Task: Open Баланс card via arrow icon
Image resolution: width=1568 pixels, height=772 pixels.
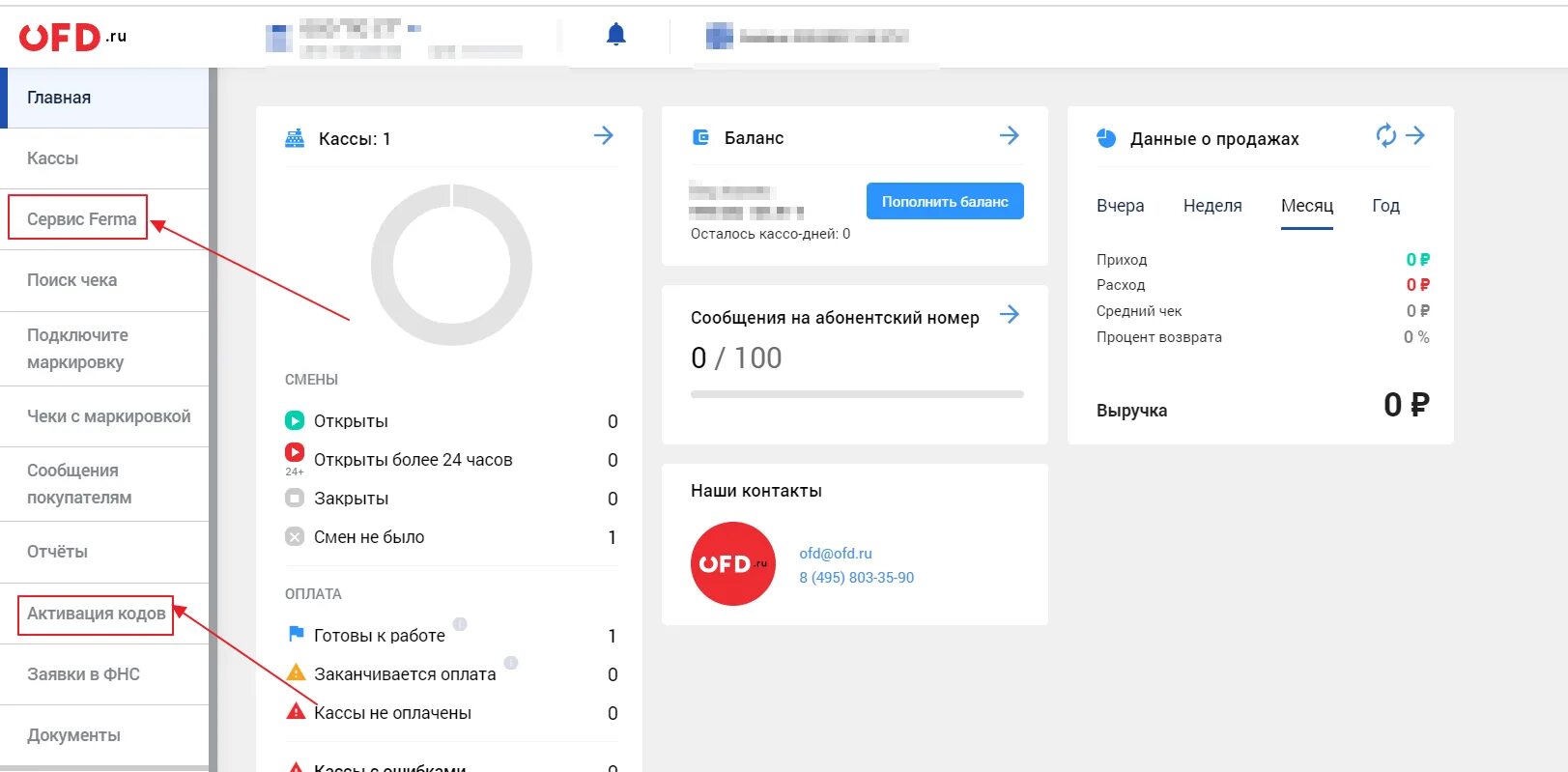Action: pyautogui.click(x=1010, y=135)
